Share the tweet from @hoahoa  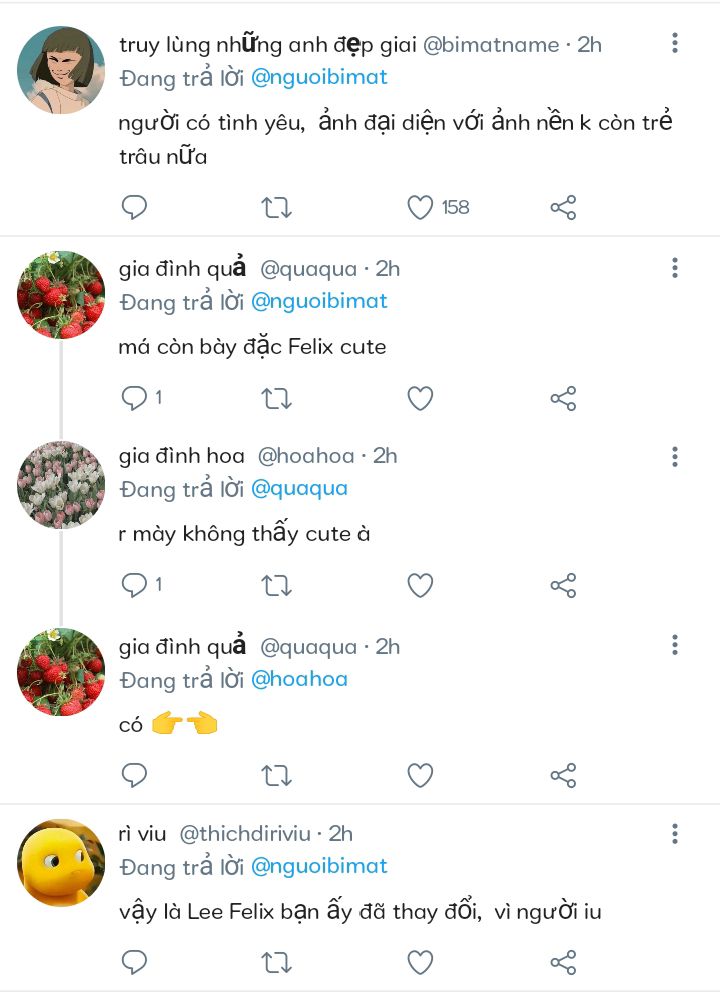pyautogui.click(x=563, y=586)
